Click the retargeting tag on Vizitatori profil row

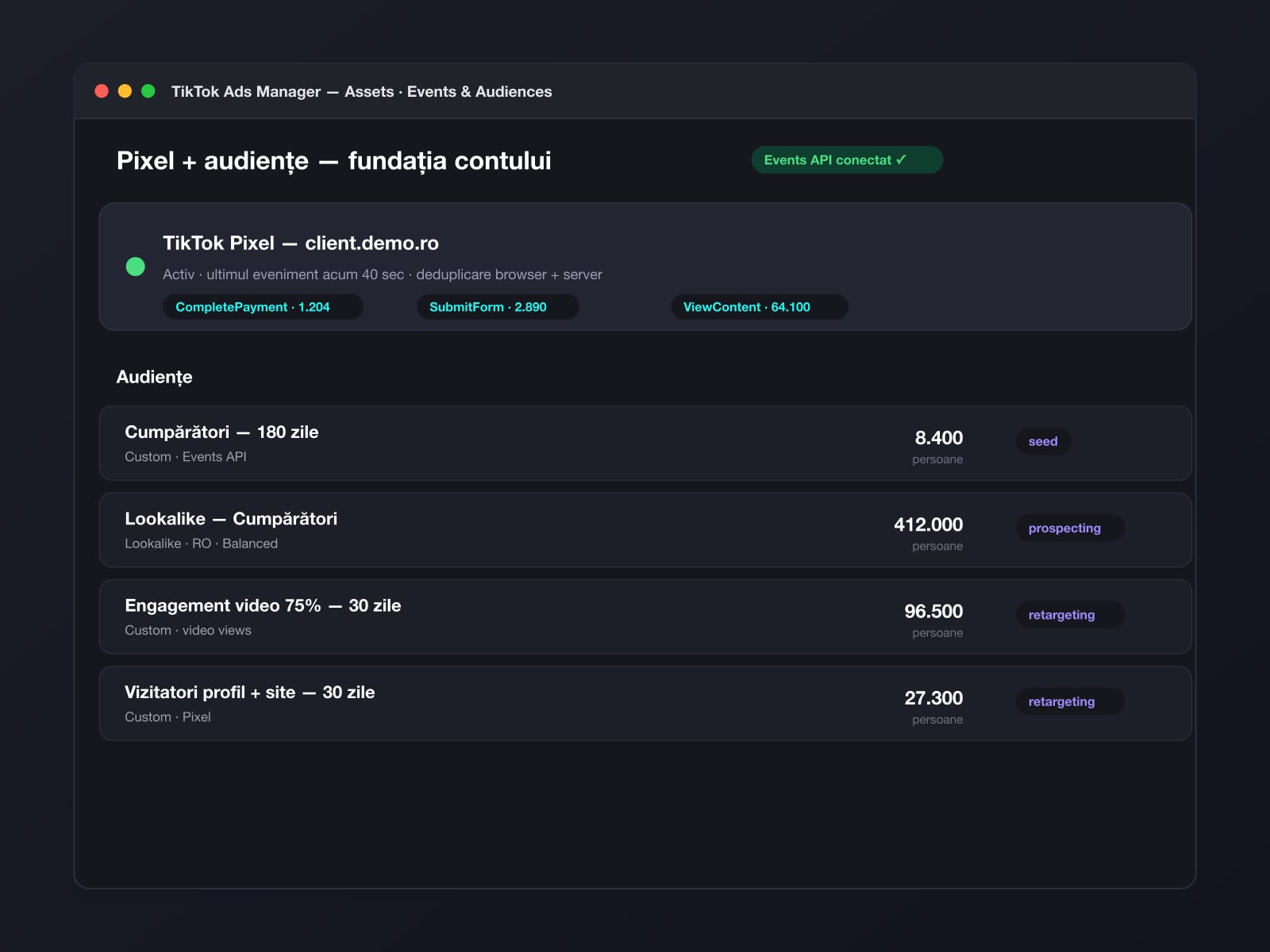point(1070,701)
